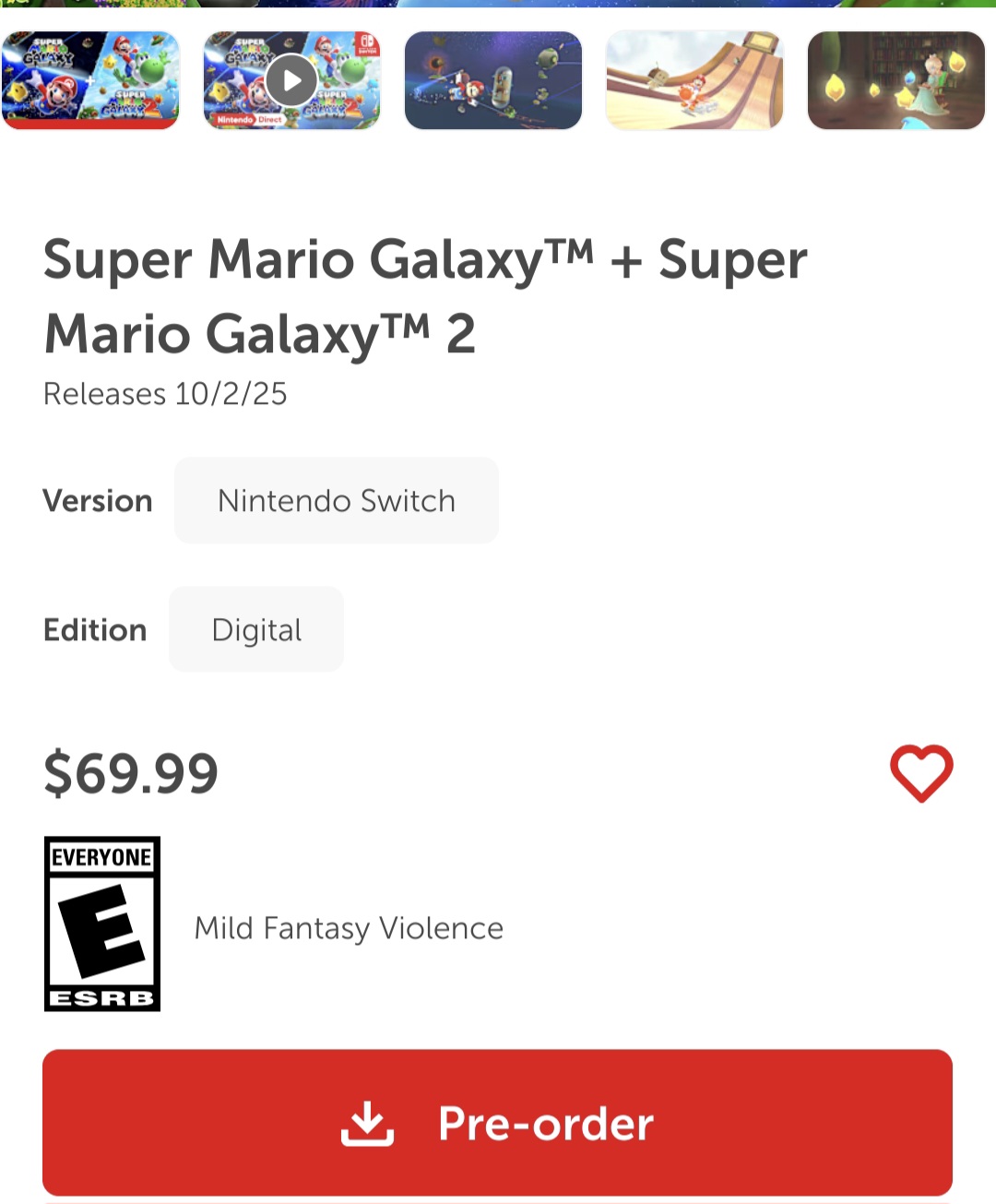Open the first box art thumbnail
996x1204 pixels.
coord(90,81)
